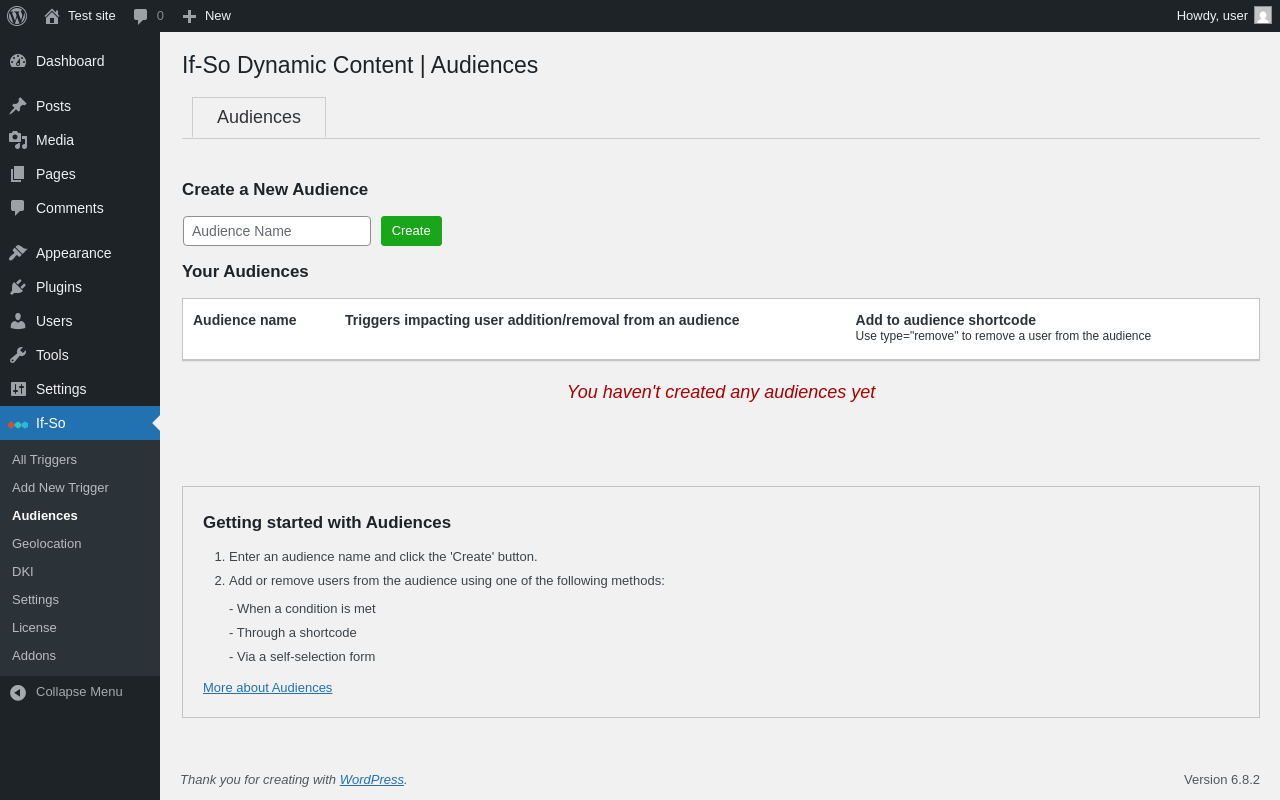Open the Dashboard menu
The height and width of the screenshot is (800, 1280).
(x=80, y=61)
